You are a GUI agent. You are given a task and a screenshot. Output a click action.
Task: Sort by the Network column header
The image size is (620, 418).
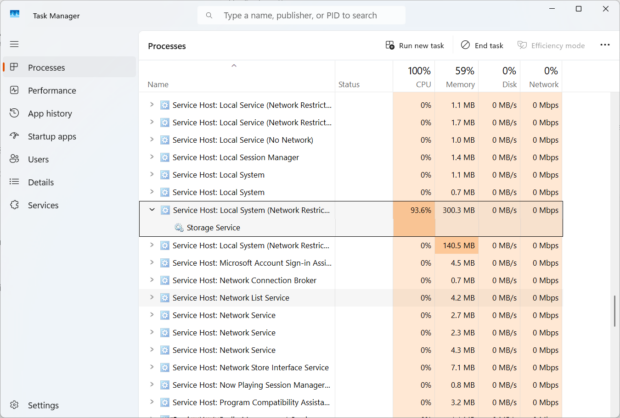(541, 76)
